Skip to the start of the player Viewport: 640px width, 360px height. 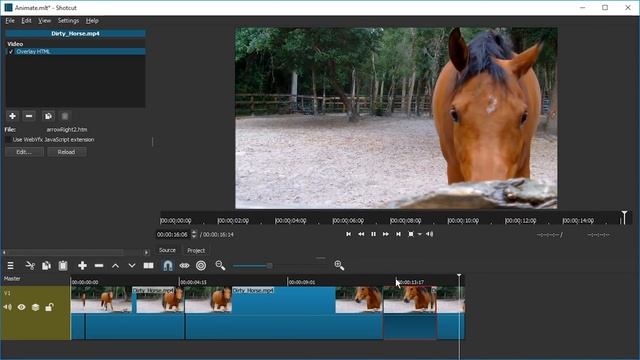pyautogui.click(x=348, y=234)
